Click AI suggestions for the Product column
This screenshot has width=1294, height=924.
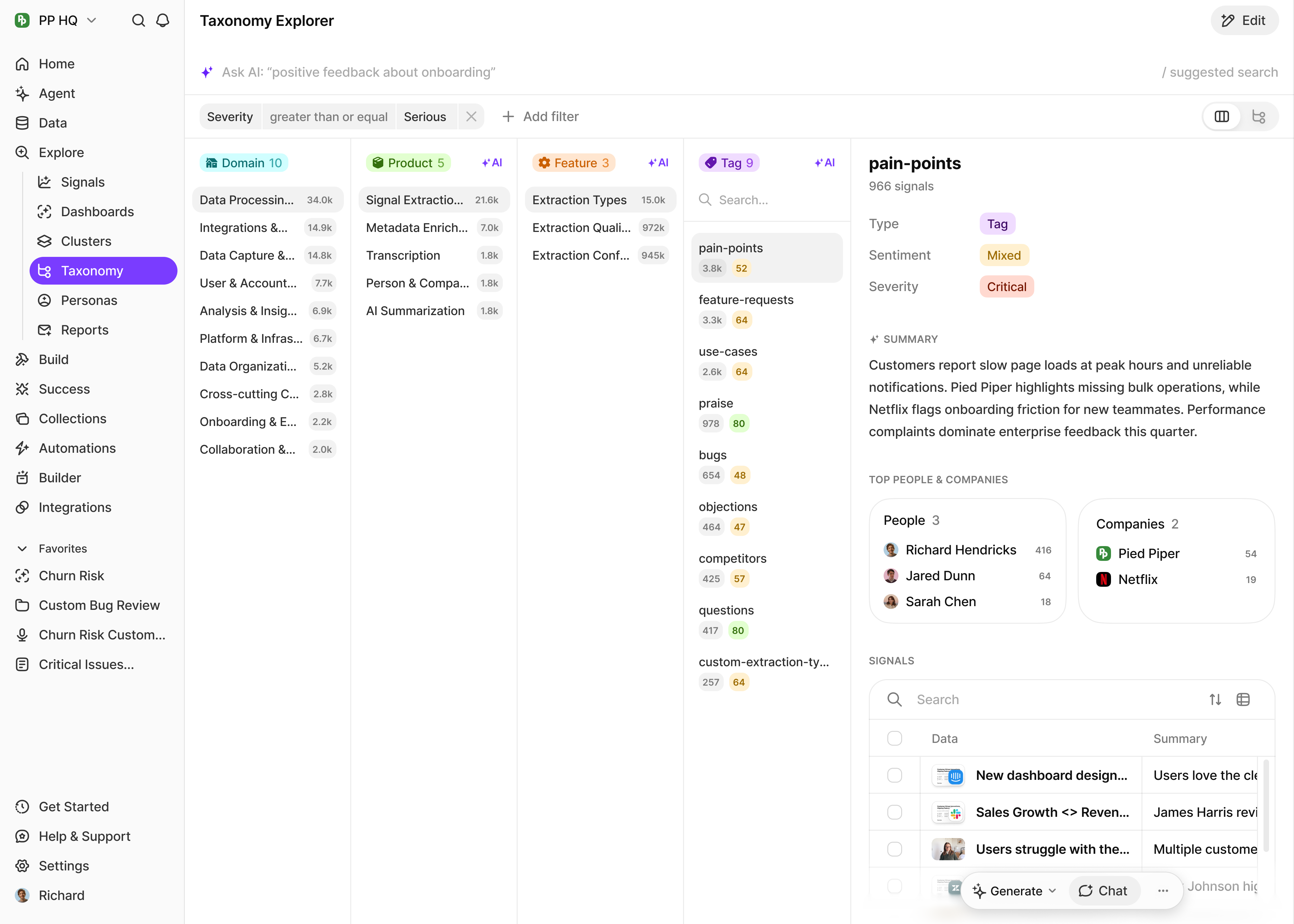492,163
